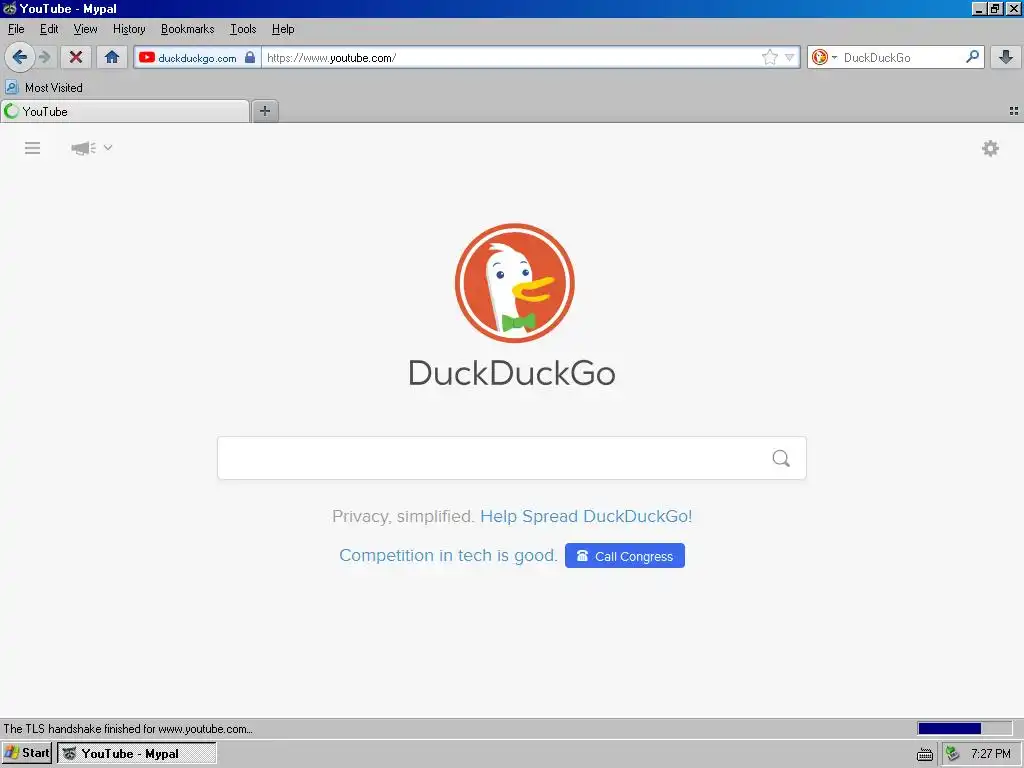The image size is (1024, 768).
Task: Click the page loading progress bar
Action: pos(964,728)
